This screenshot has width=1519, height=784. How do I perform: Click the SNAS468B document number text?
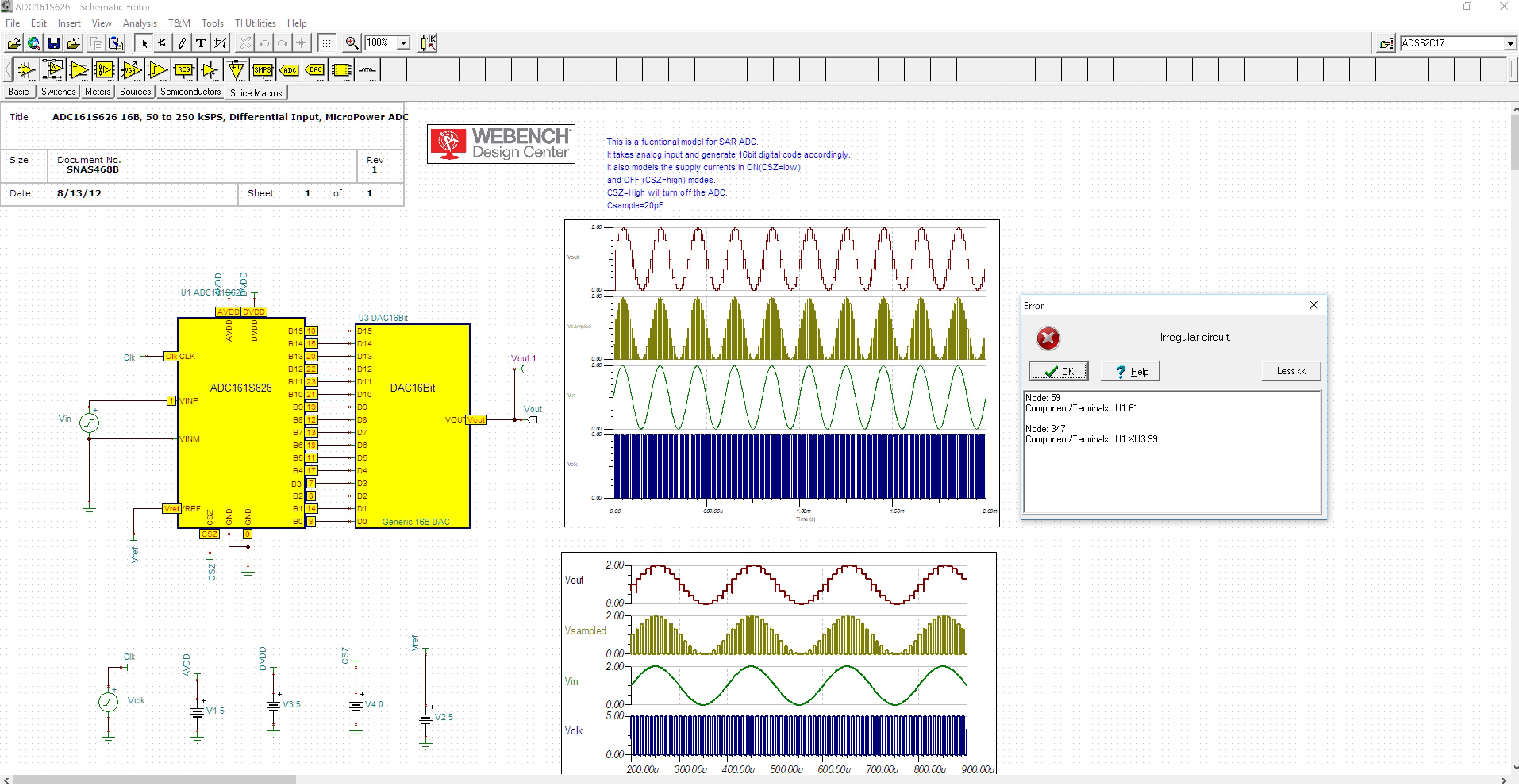(x=92, y=170)
